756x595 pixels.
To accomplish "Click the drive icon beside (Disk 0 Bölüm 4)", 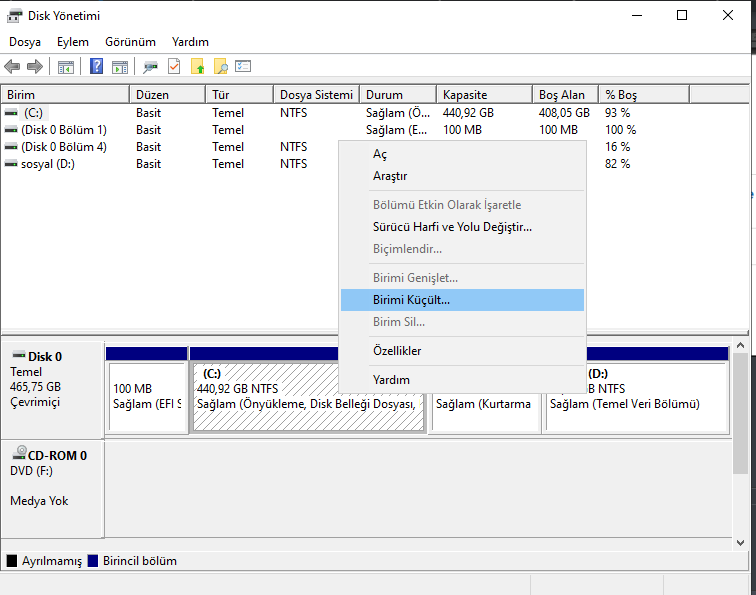I will pos(11,147).
